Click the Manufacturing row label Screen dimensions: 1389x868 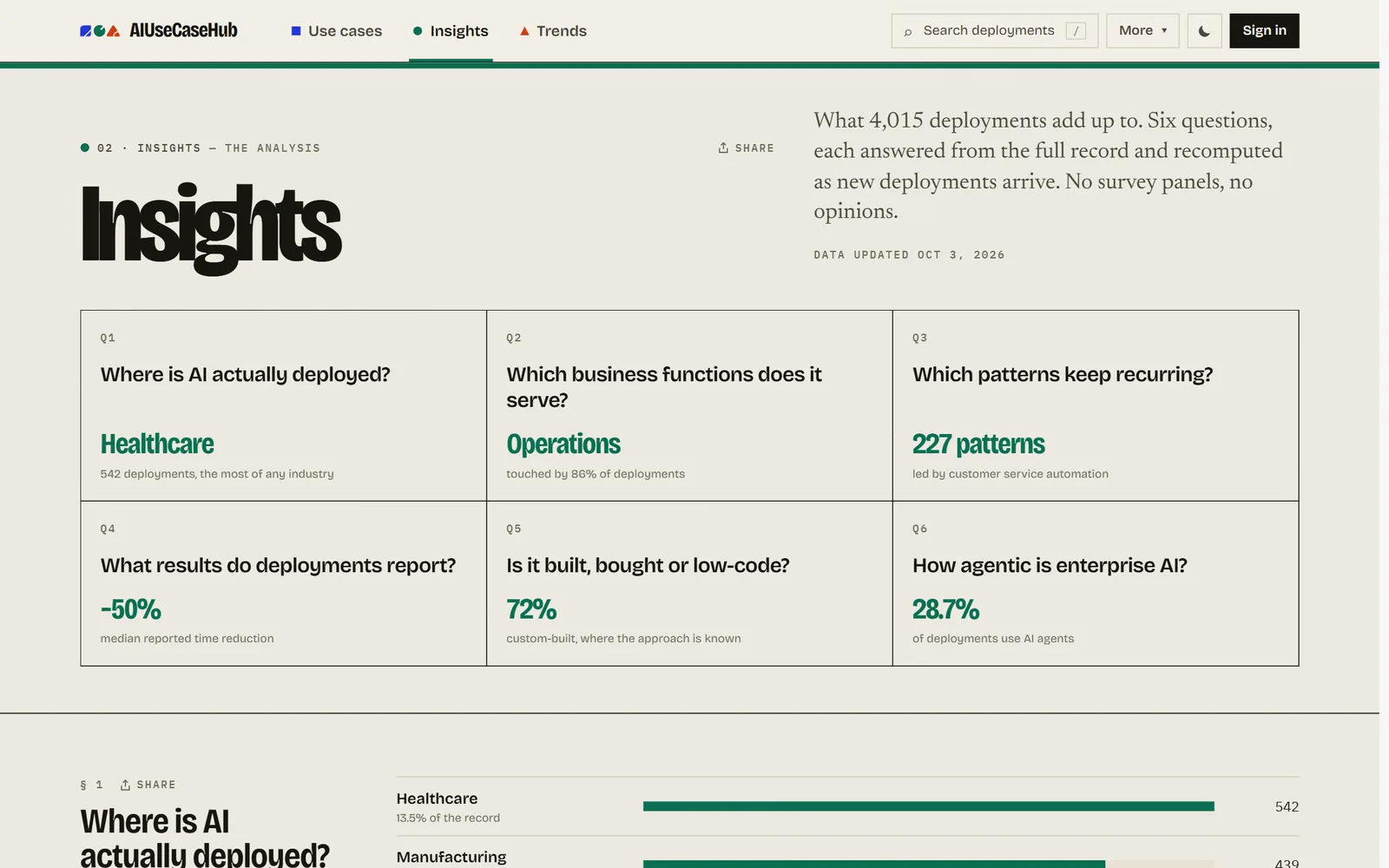pos(451,857)
